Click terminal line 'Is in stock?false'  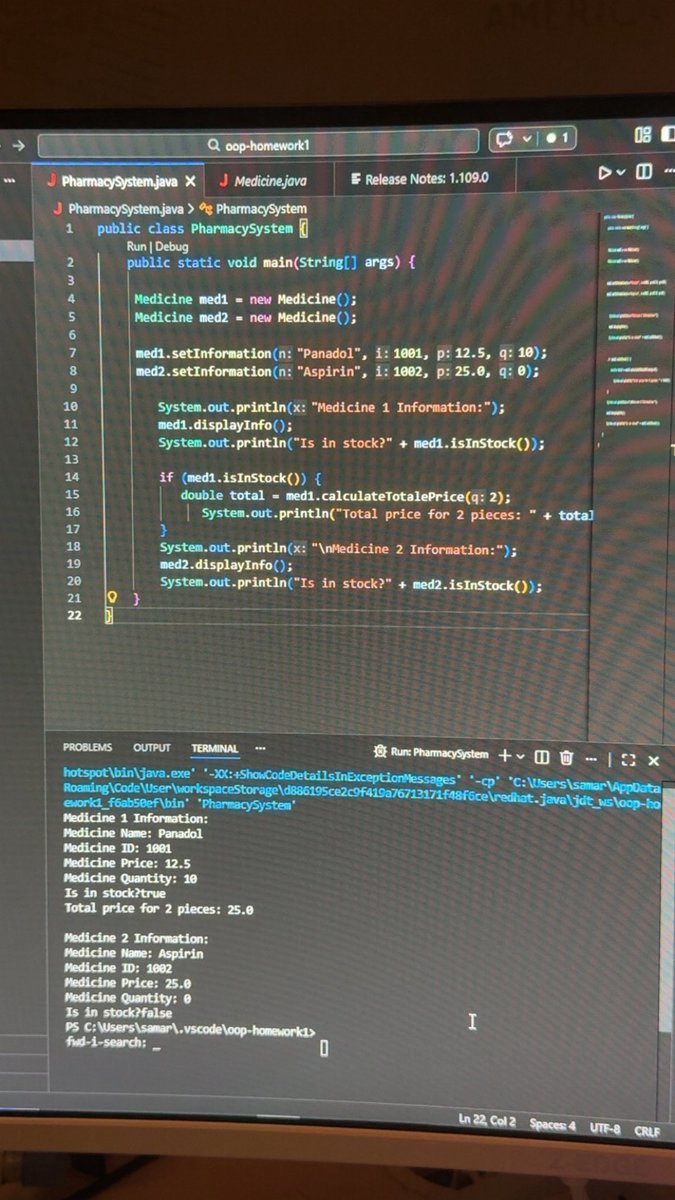point(117,1013)
